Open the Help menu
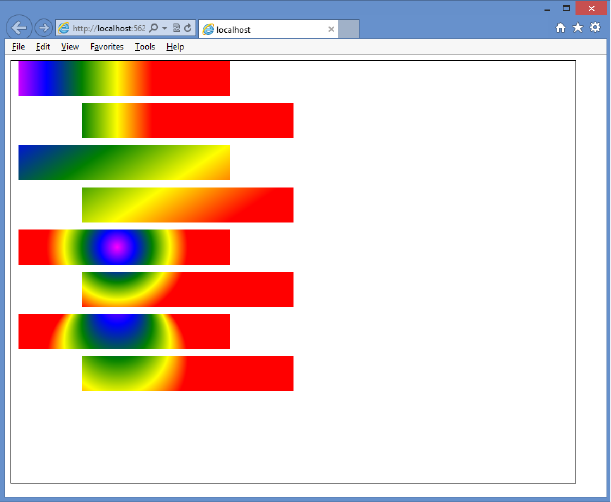Viewport: 611px width, 502px height. tap(175, 47)
